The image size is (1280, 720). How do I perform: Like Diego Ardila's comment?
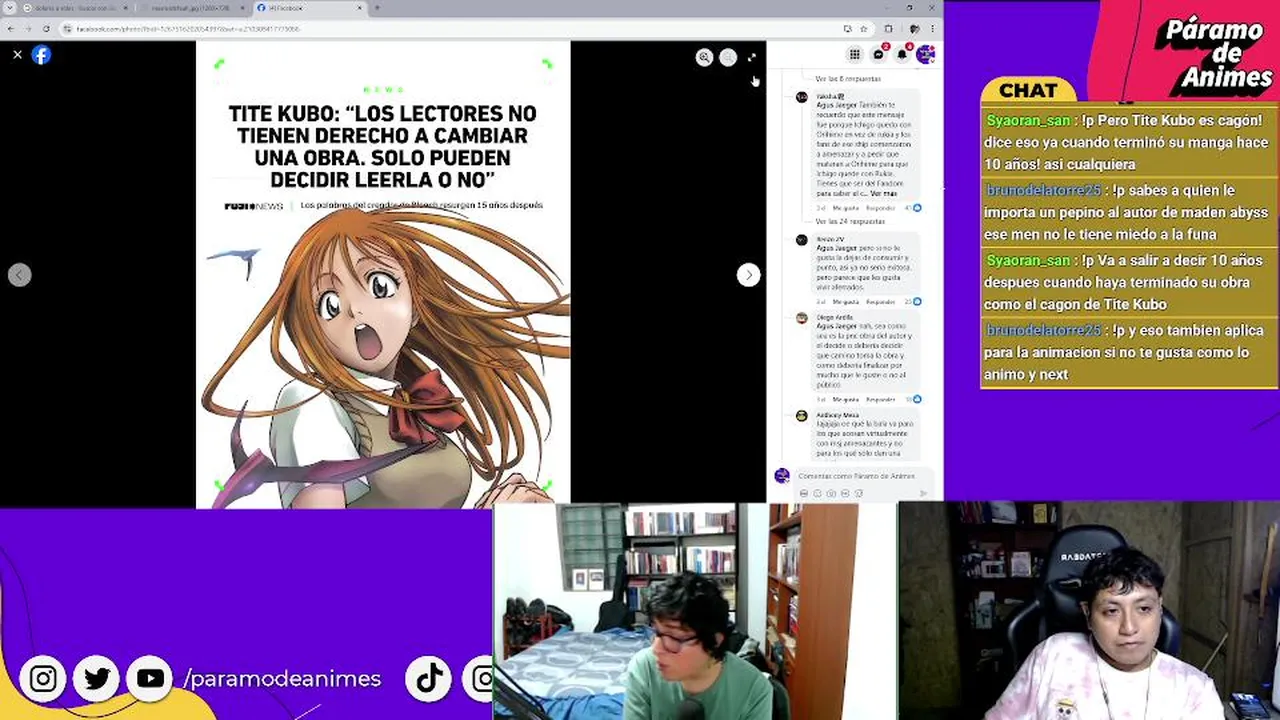(846, 399)
